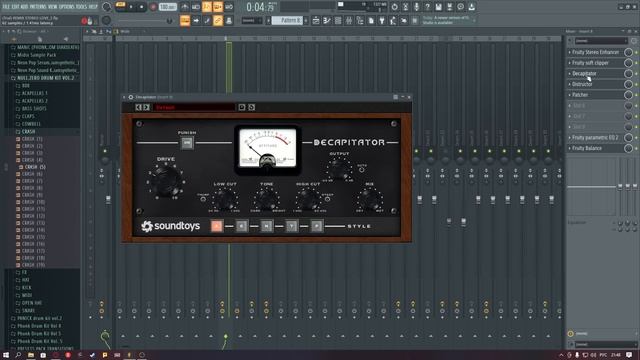Viewport: 640px width, 360px height.
Task: Expand the Fruity Stereo Enhancer slot arrow
Action: point(570,52)
